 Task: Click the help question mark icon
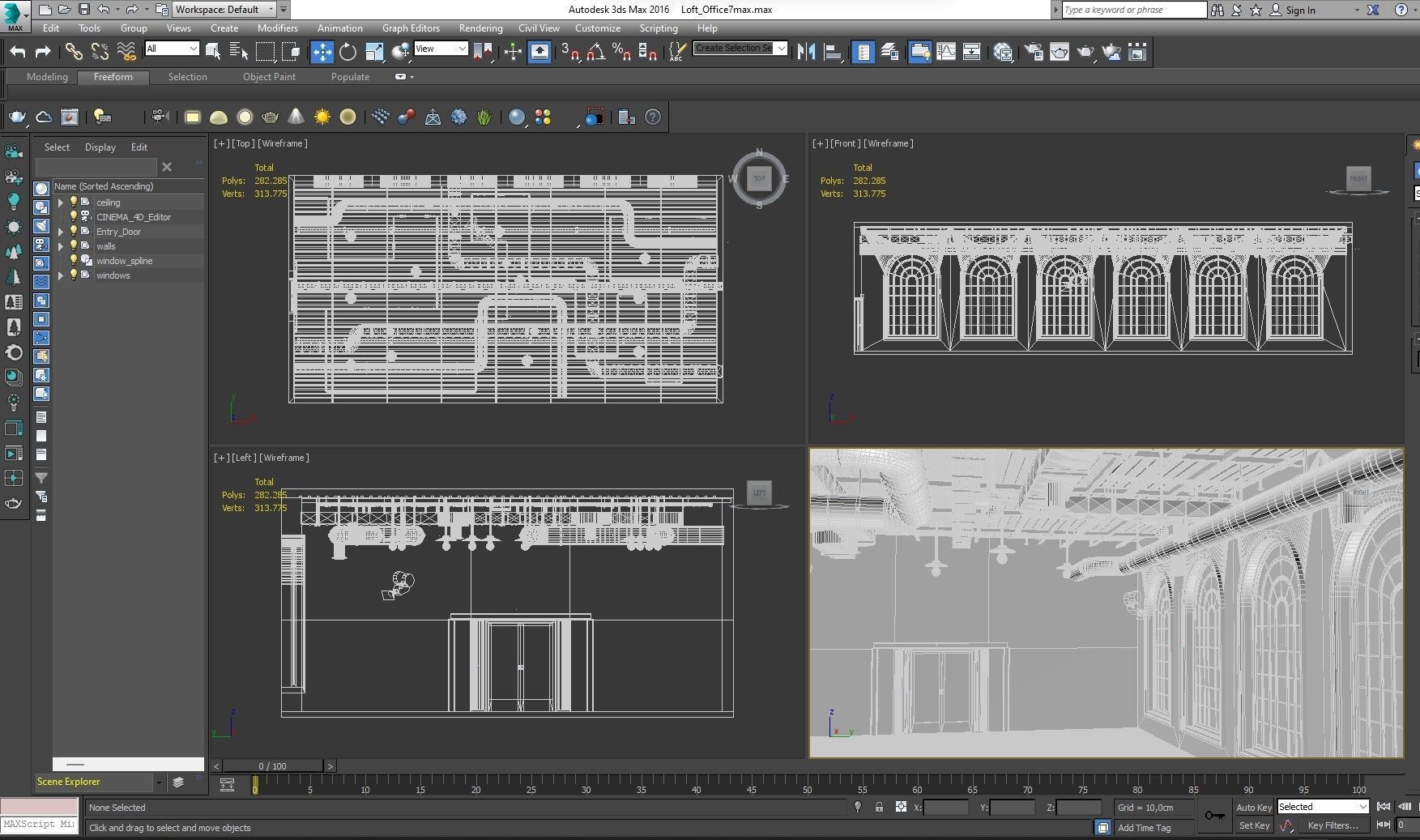point(653,117)
